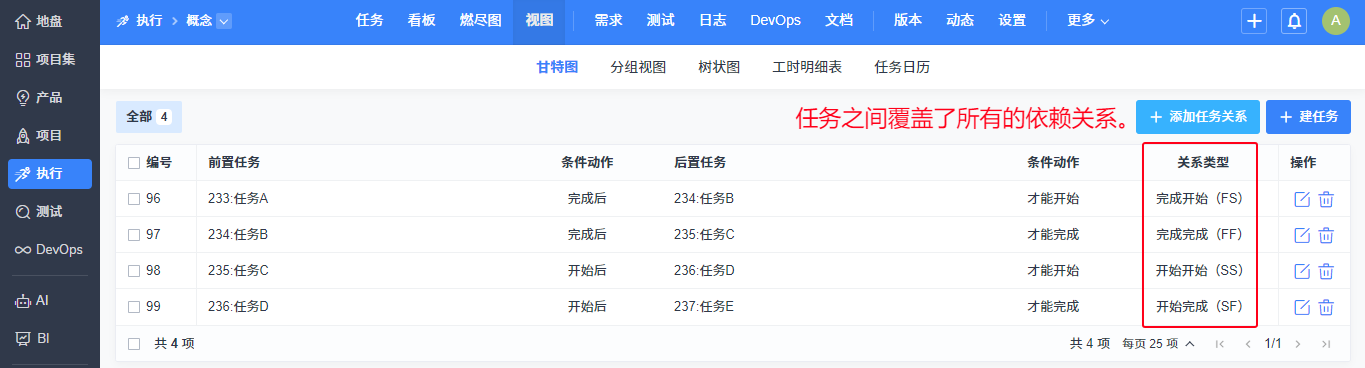Click the 建任务 button
This screenshot has width=1365, height=368.
click(x=1308, y=117)
